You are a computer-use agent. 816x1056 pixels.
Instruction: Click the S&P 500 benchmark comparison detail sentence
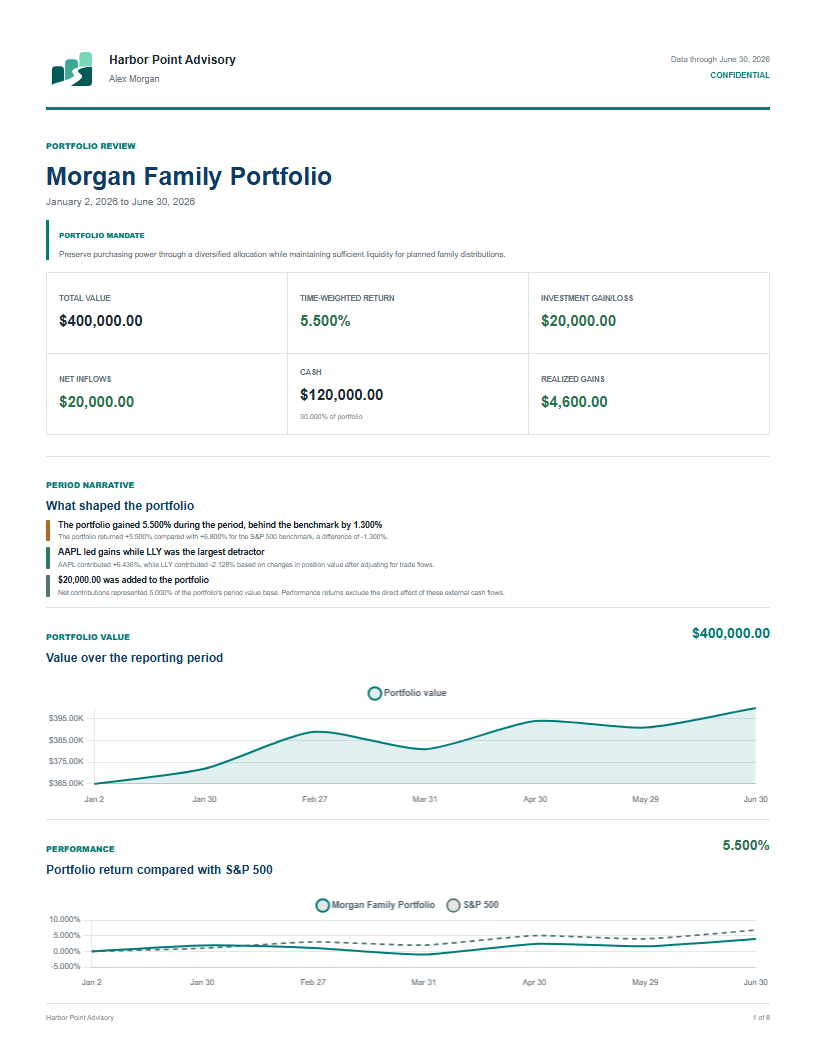click(x=223, y=537)
